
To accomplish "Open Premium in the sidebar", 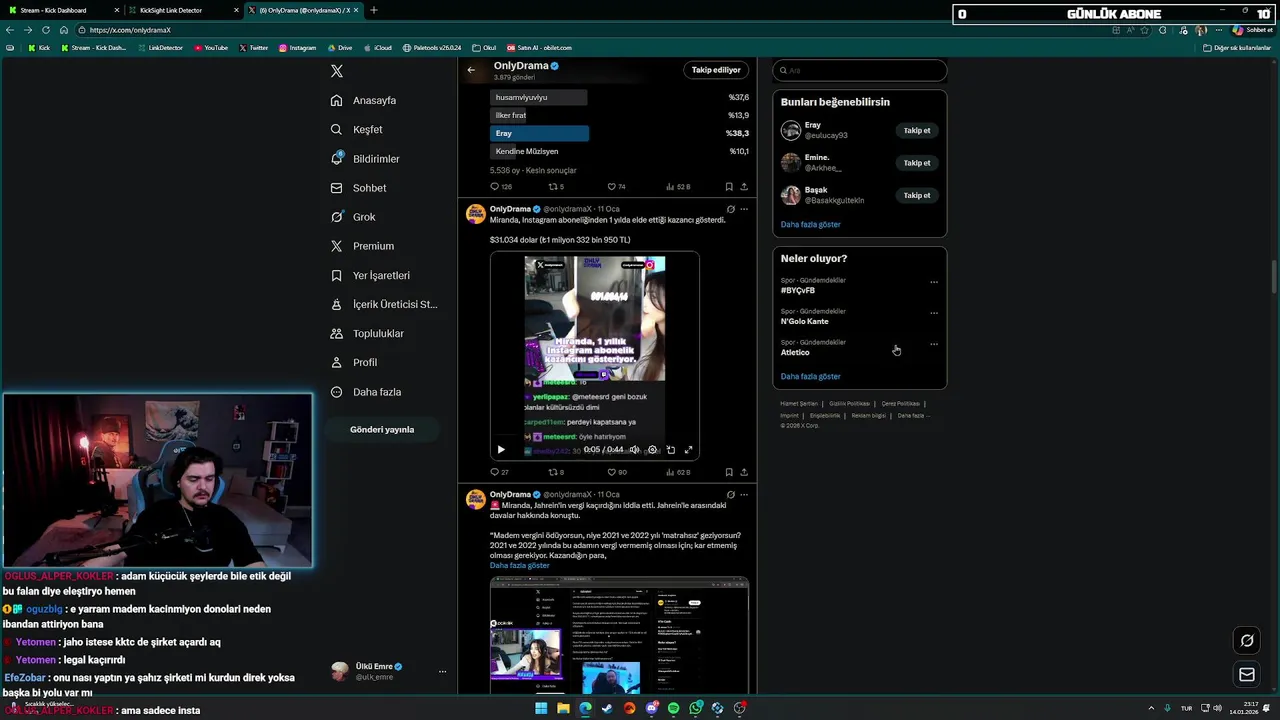I will click(362, 246).
